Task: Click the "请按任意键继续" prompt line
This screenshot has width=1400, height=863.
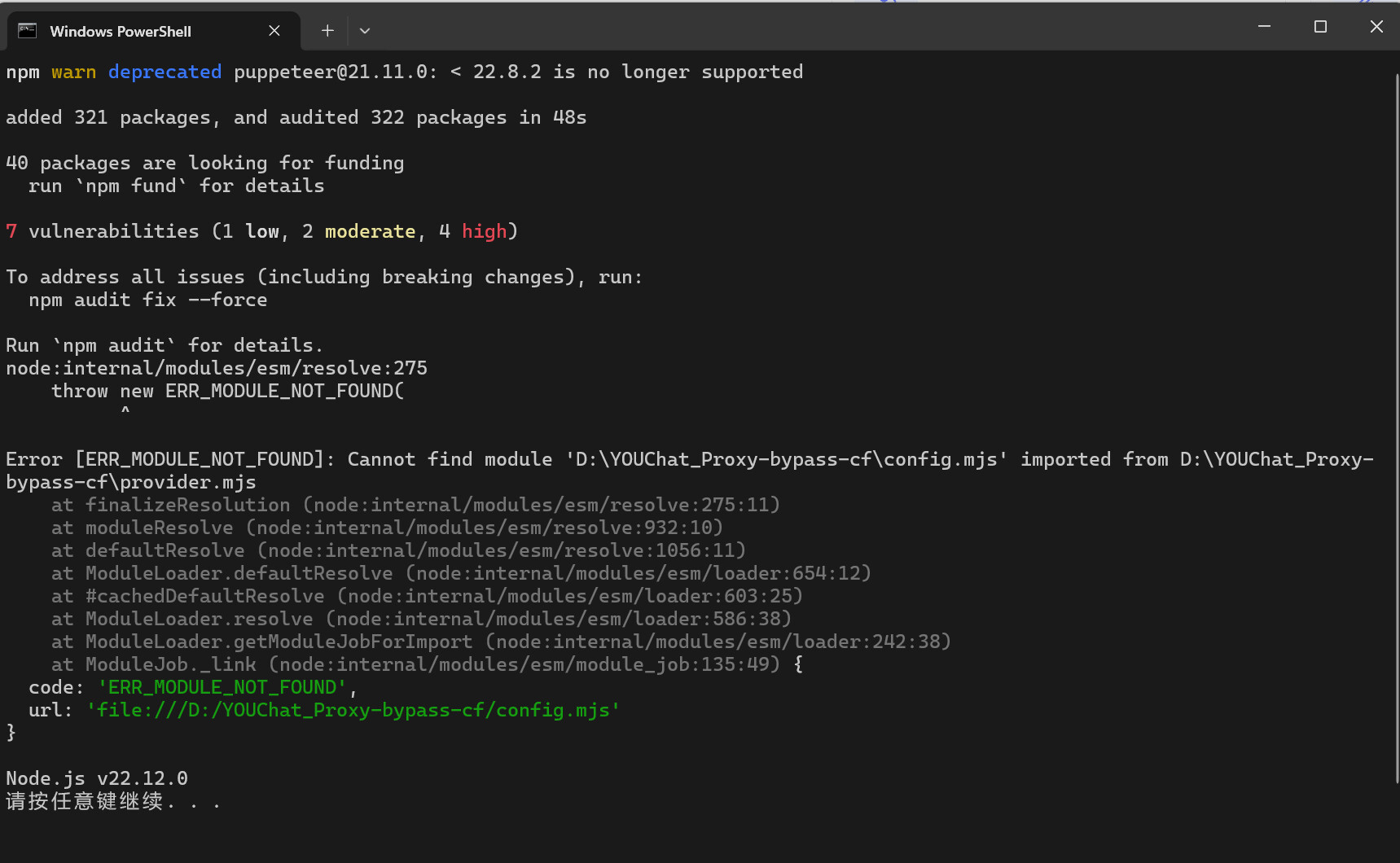Action: tap(86, 802)
